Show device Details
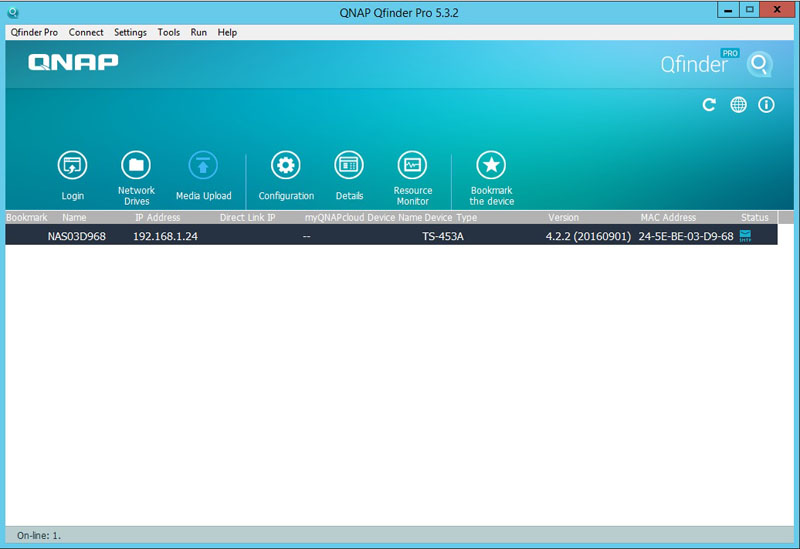The height and width of the screenshot is (549, 800). (x=349, y=166)
